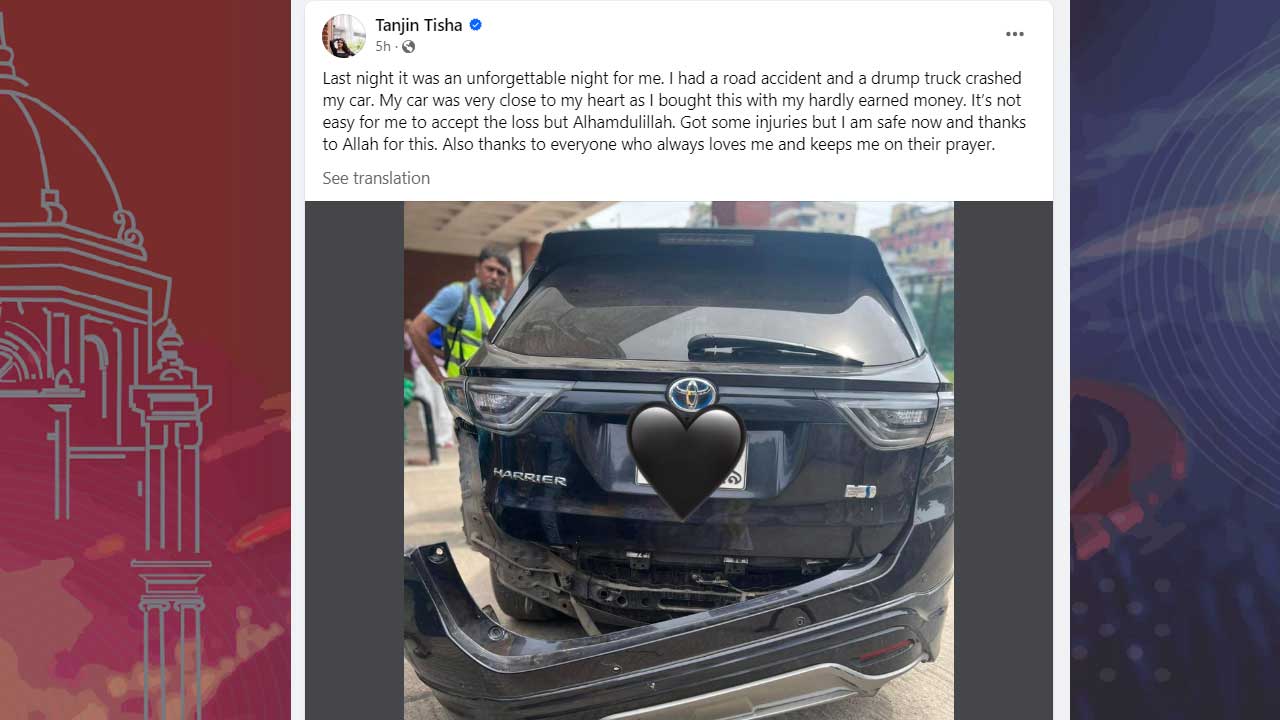Open the post options three-dot menu
Image resolution: width=1280 pixels, height=720 pixels.
(x=1014, y=34)
